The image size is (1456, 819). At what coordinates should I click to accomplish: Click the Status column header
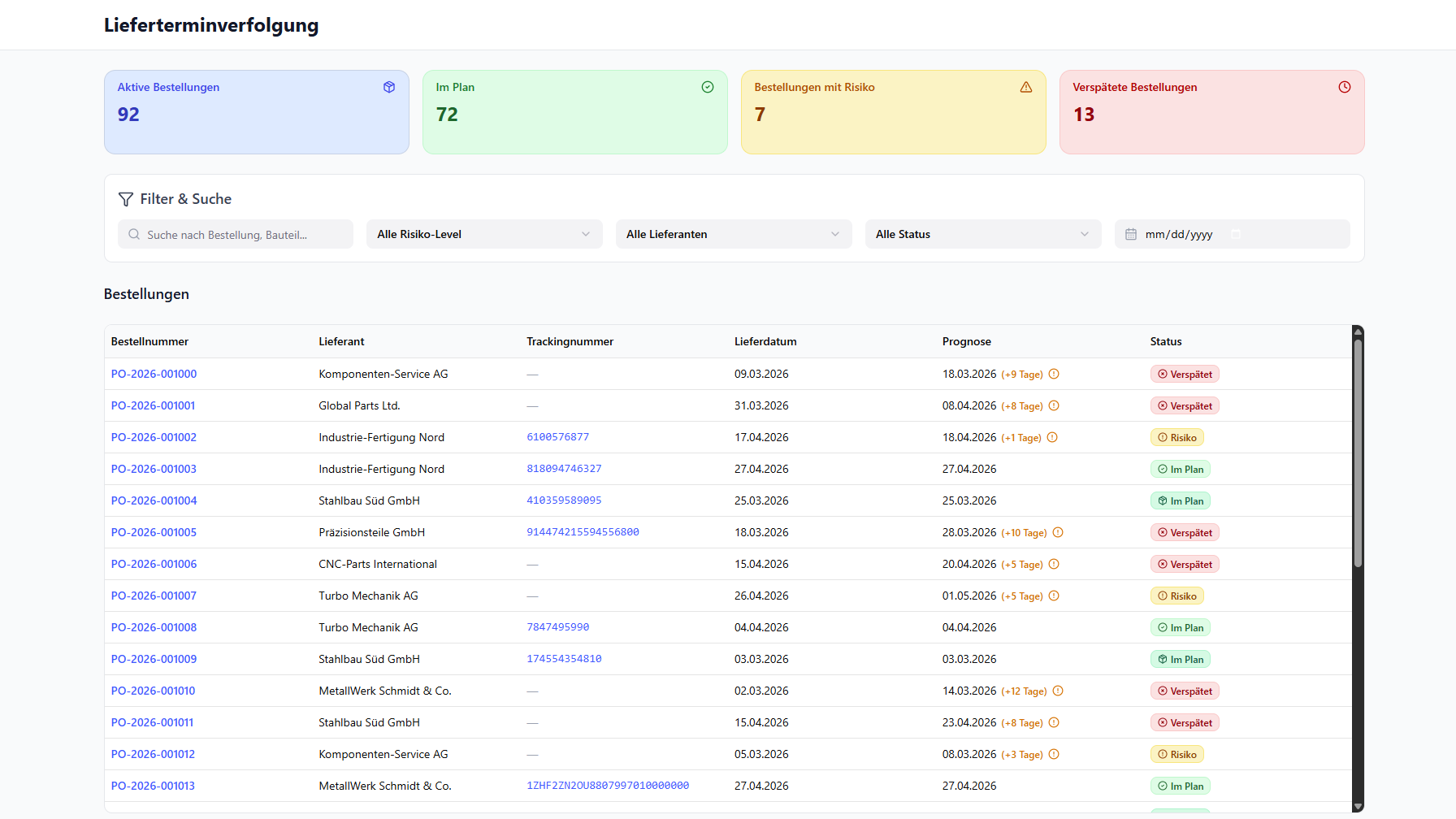(x=1165, y=342)
